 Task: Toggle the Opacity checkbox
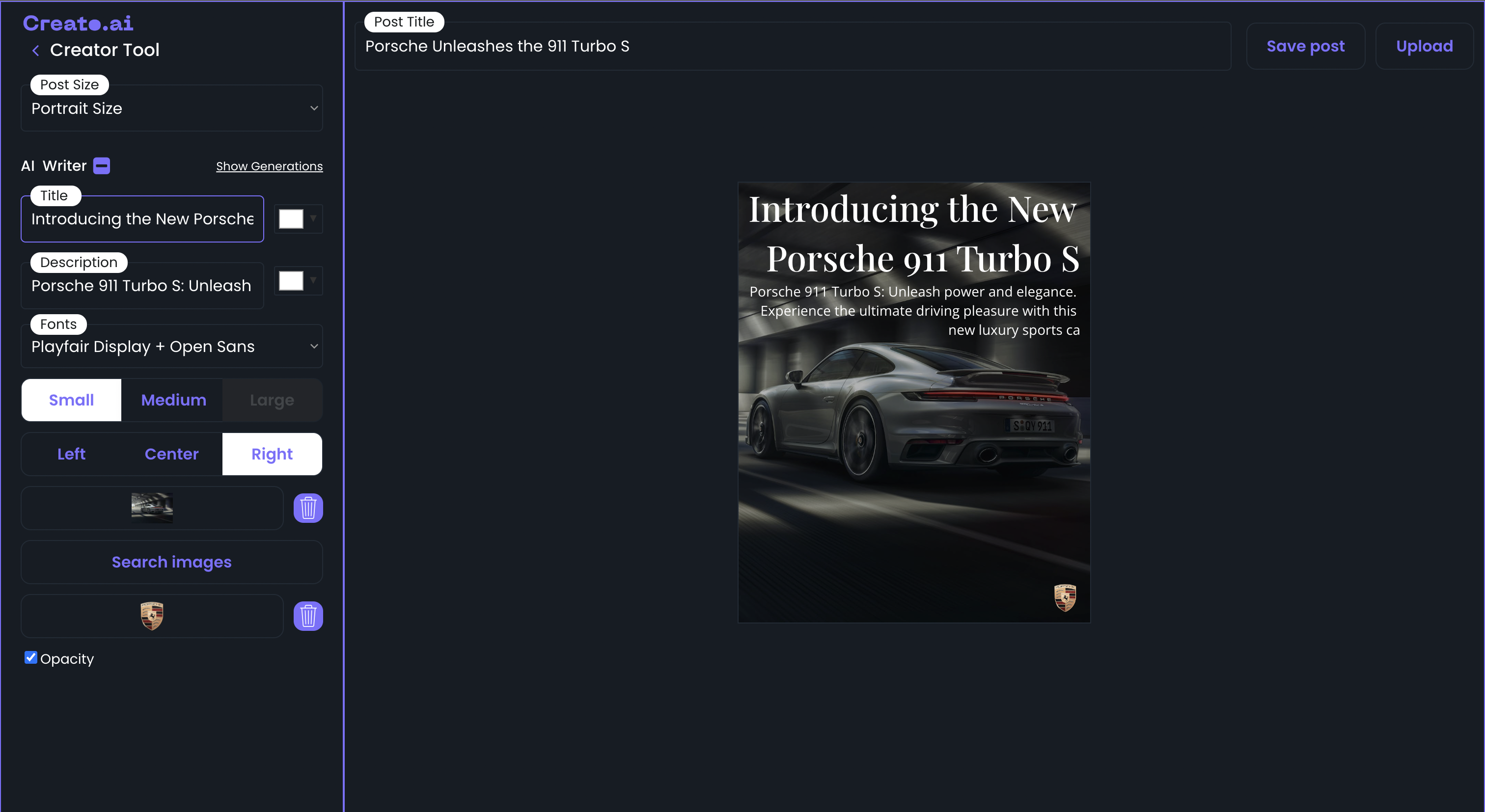tap(30, 657)
